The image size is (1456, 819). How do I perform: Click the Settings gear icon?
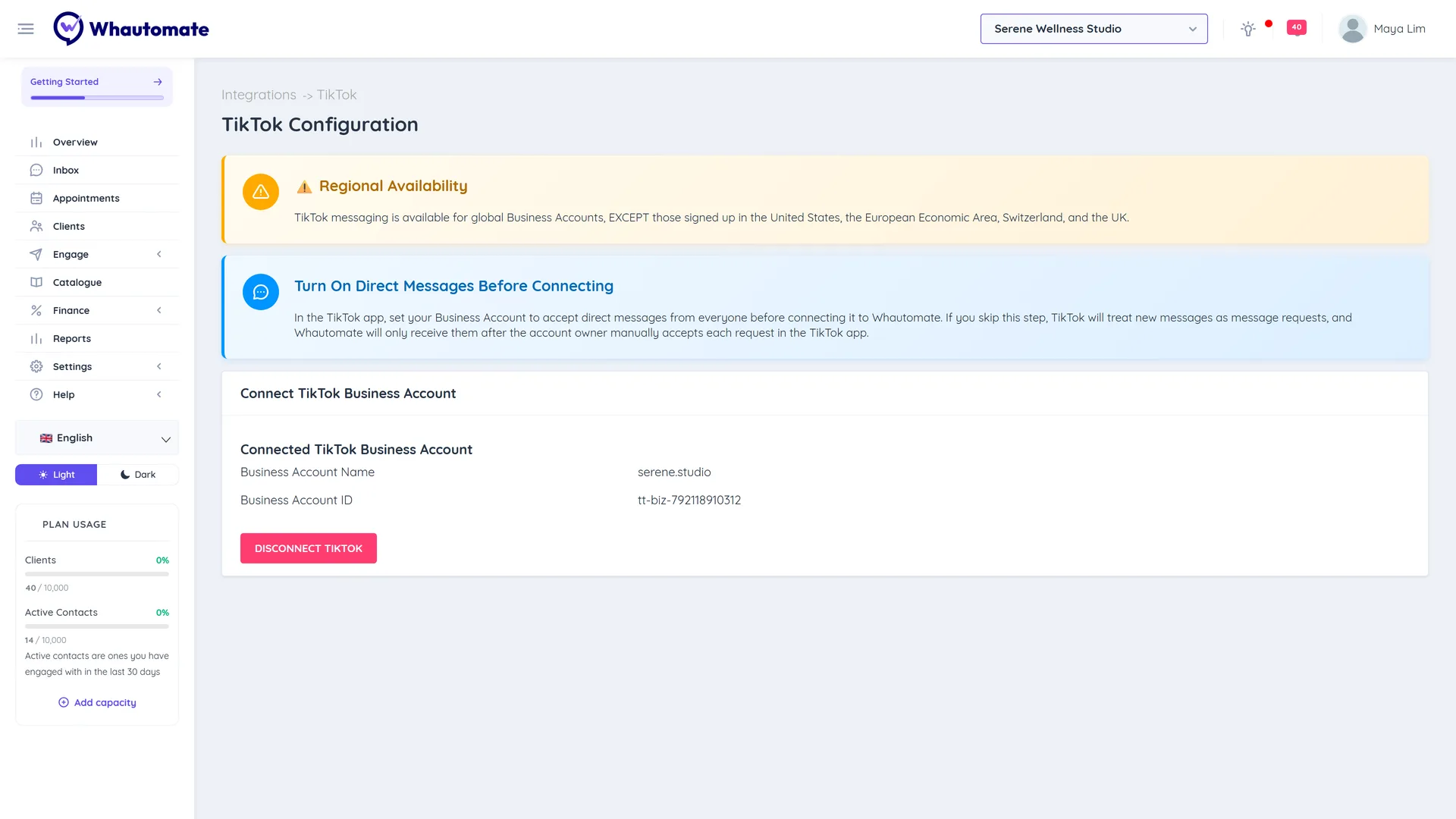tap(36, 367)
